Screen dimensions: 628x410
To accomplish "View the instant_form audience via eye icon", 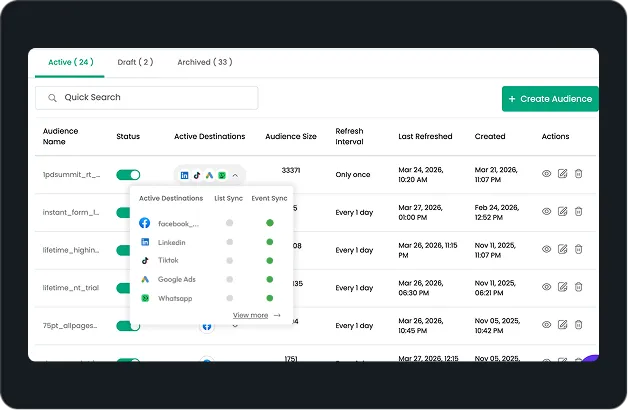I will (546, 211).
